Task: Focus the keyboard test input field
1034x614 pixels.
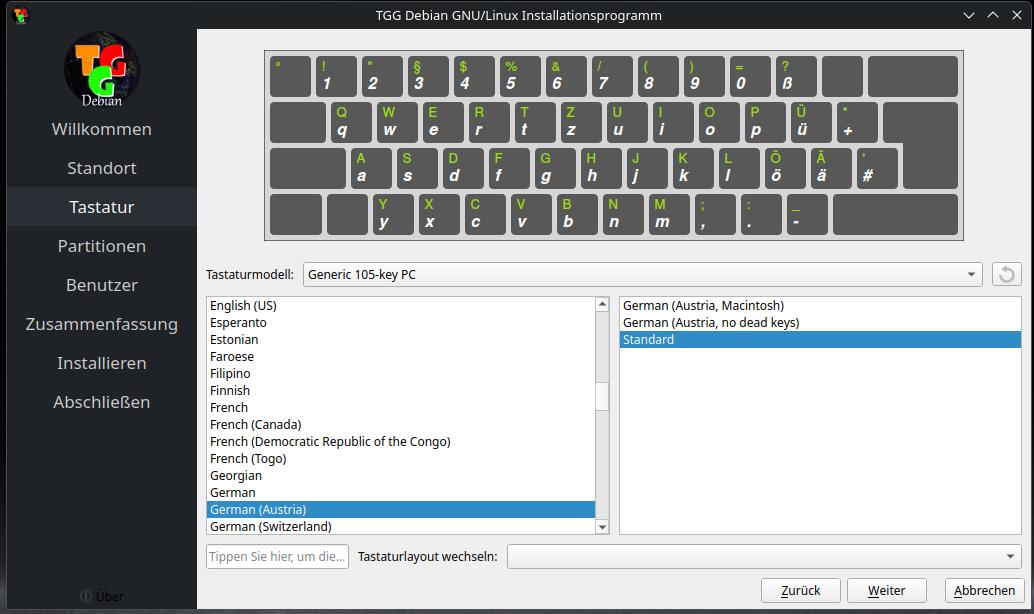Action: (277, 557)
